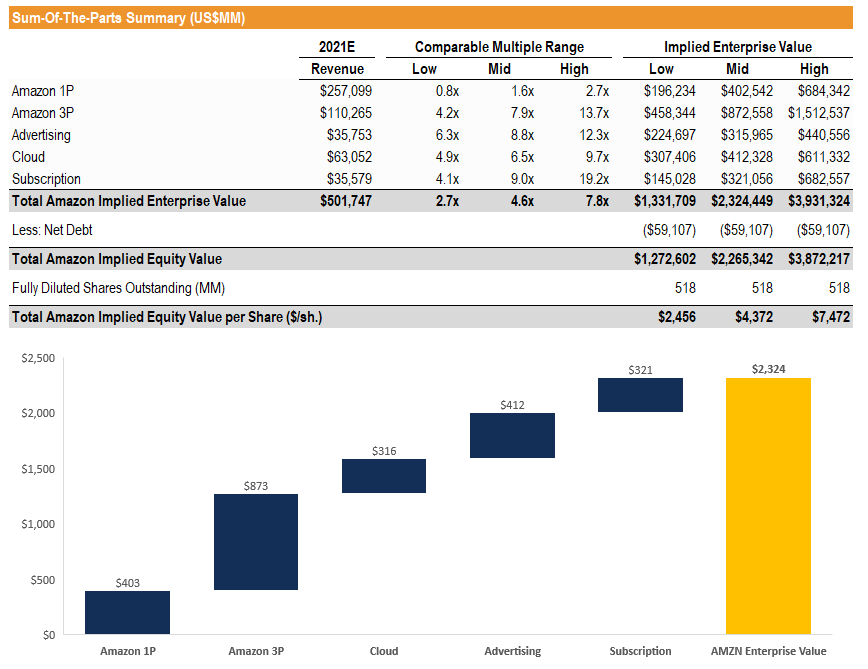This screenshot has width=868, height=669.
Task: Click total high multiple 7.8x
Action: 597,201
